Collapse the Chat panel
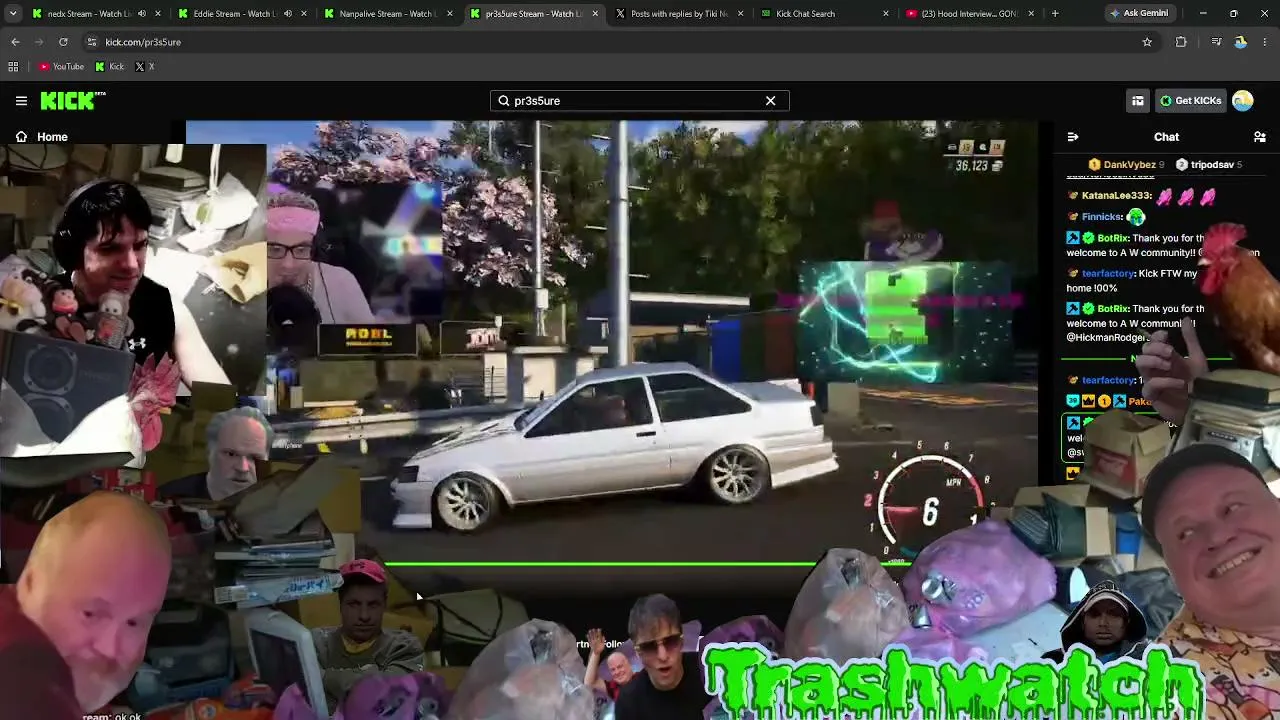 [x=1073, y=137]
